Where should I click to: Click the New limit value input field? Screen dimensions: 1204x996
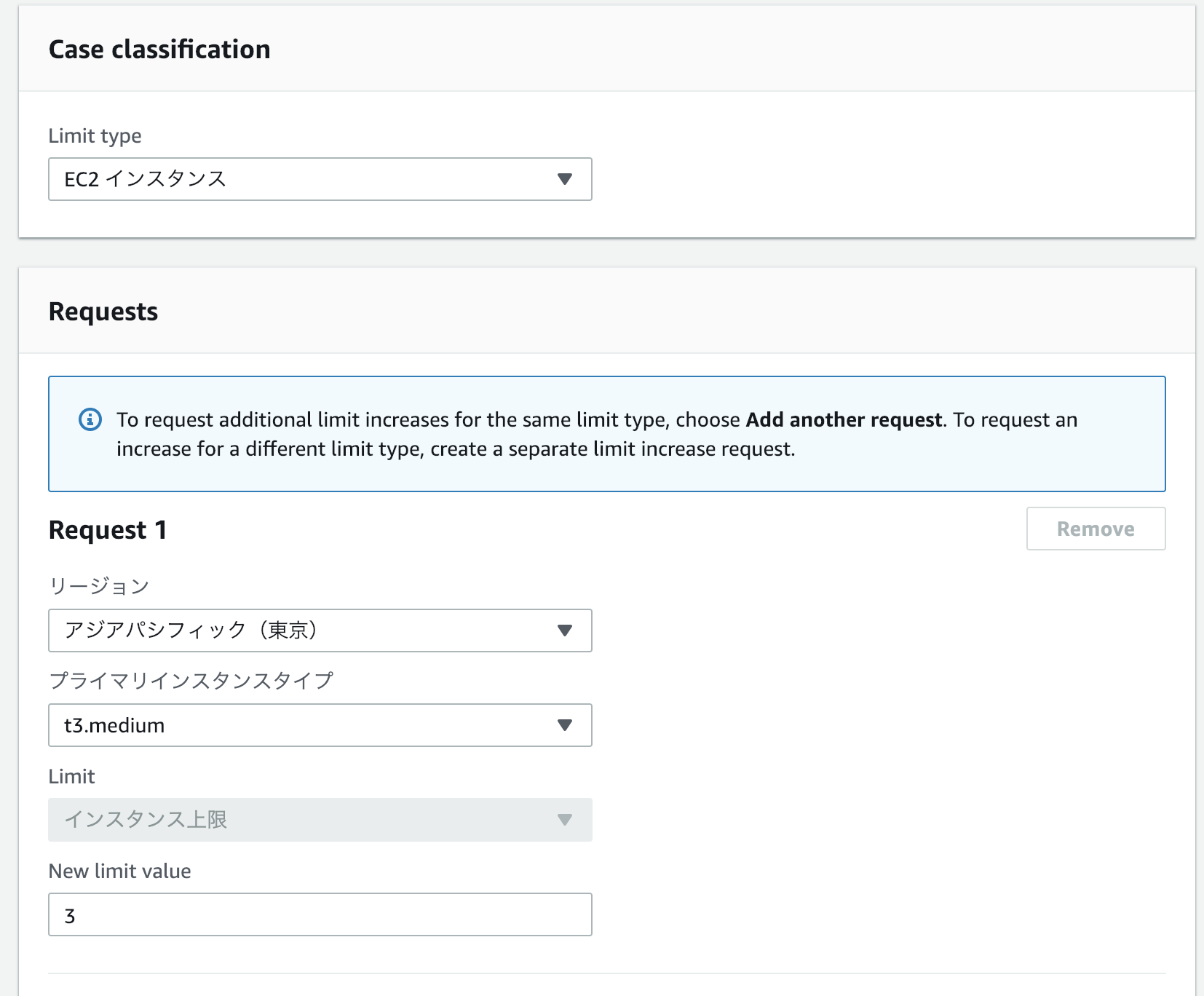(x=320, y=914)
